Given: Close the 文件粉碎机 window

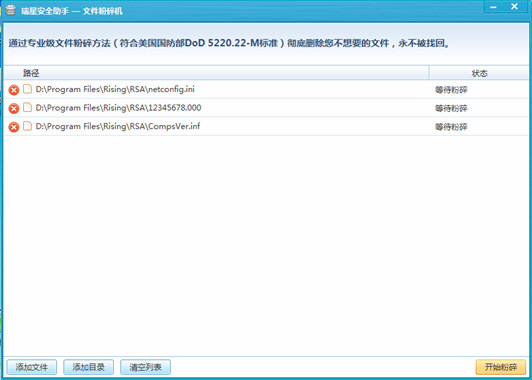Looking at the screenshot, I should click(515, 6).
